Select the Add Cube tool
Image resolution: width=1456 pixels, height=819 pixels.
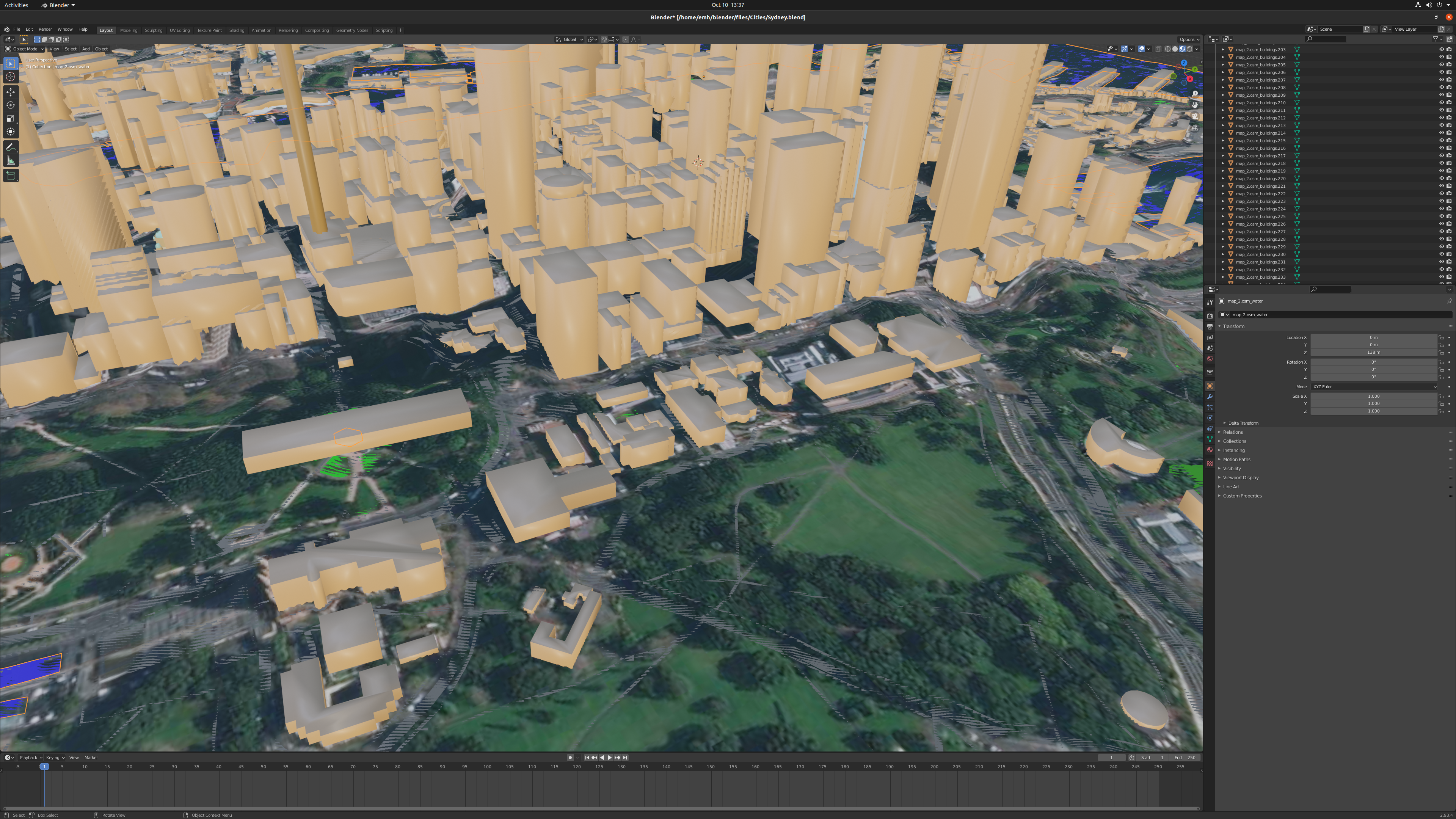pos(11,176)
